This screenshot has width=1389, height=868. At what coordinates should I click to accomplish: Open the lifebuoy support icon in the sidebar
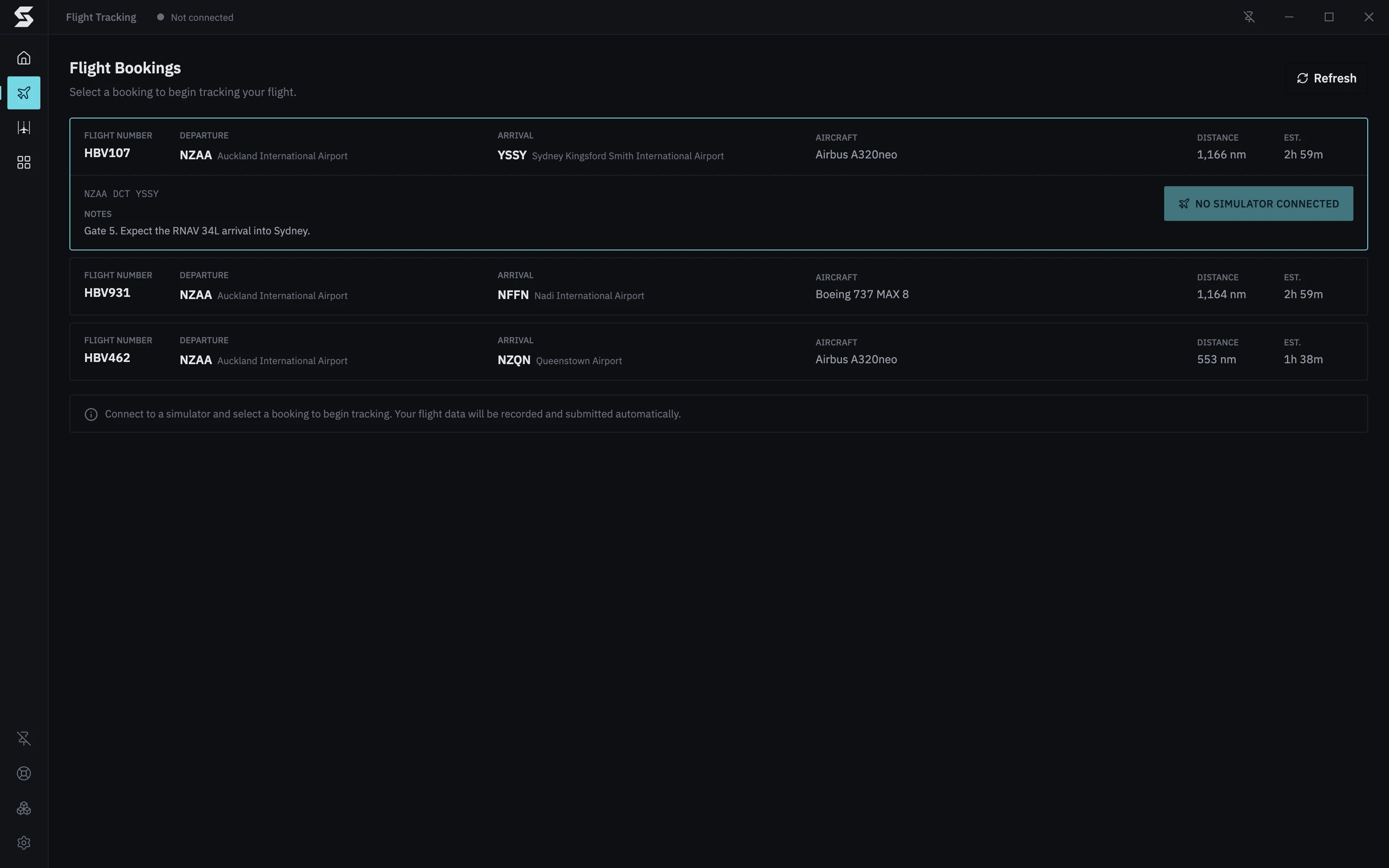tap(23, 773)
